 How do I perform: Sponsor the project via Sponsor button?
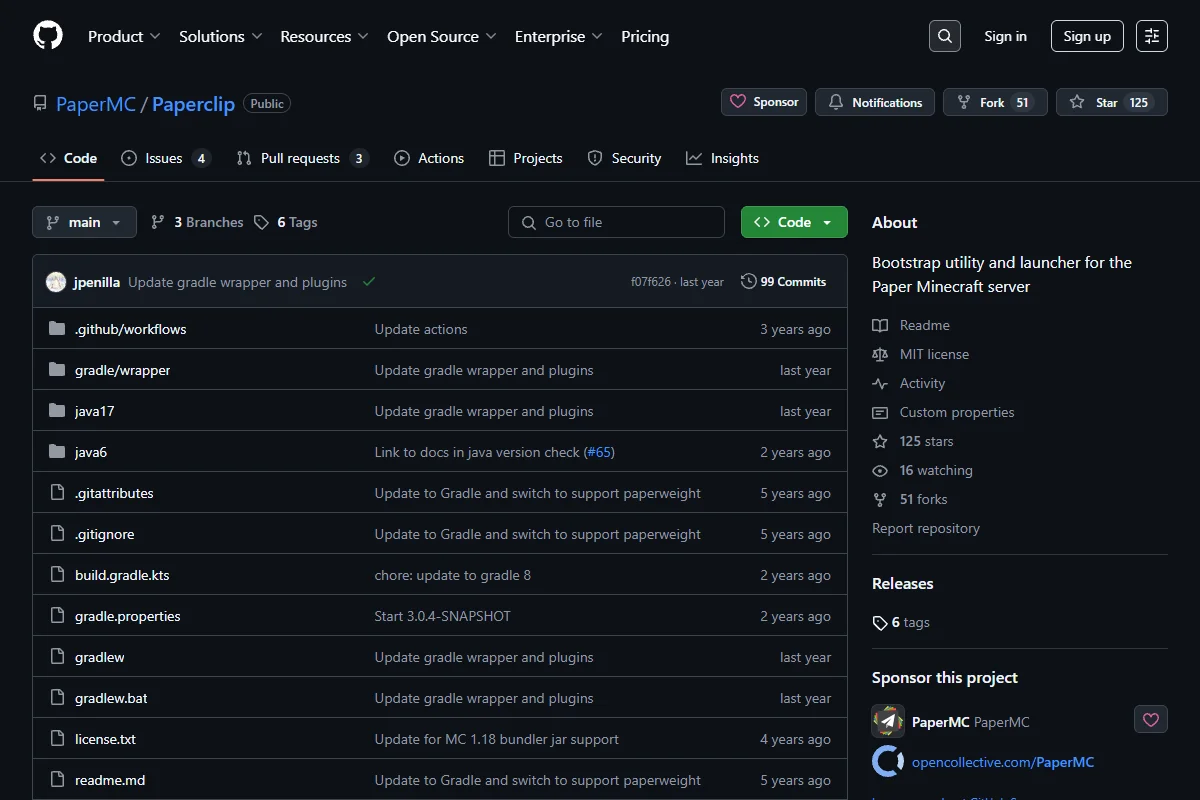[764, 102]
